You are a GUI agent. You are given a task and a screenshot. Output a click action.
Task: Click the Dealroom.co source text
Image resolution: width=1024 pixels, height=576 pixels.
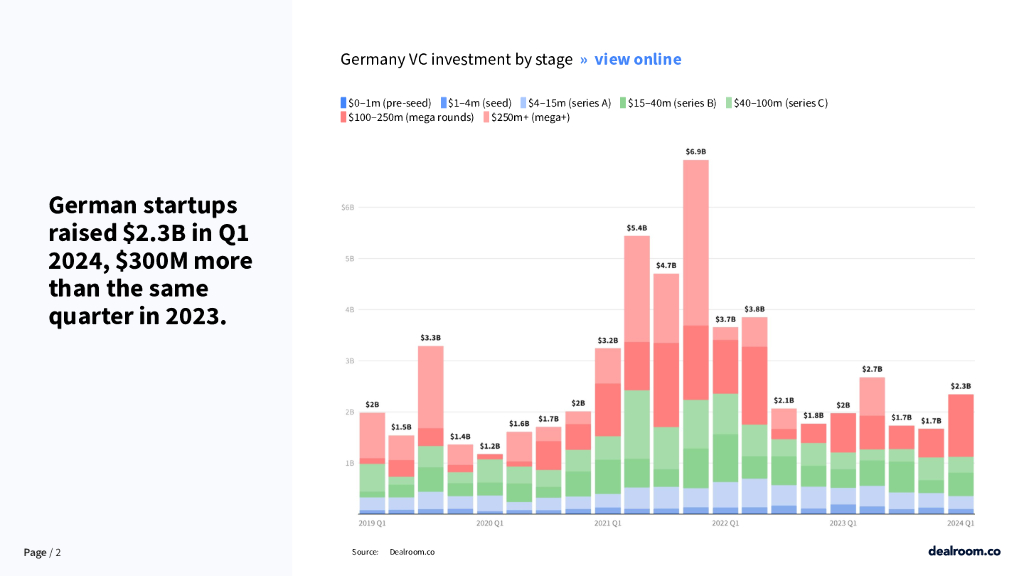[x=412, y=552]
